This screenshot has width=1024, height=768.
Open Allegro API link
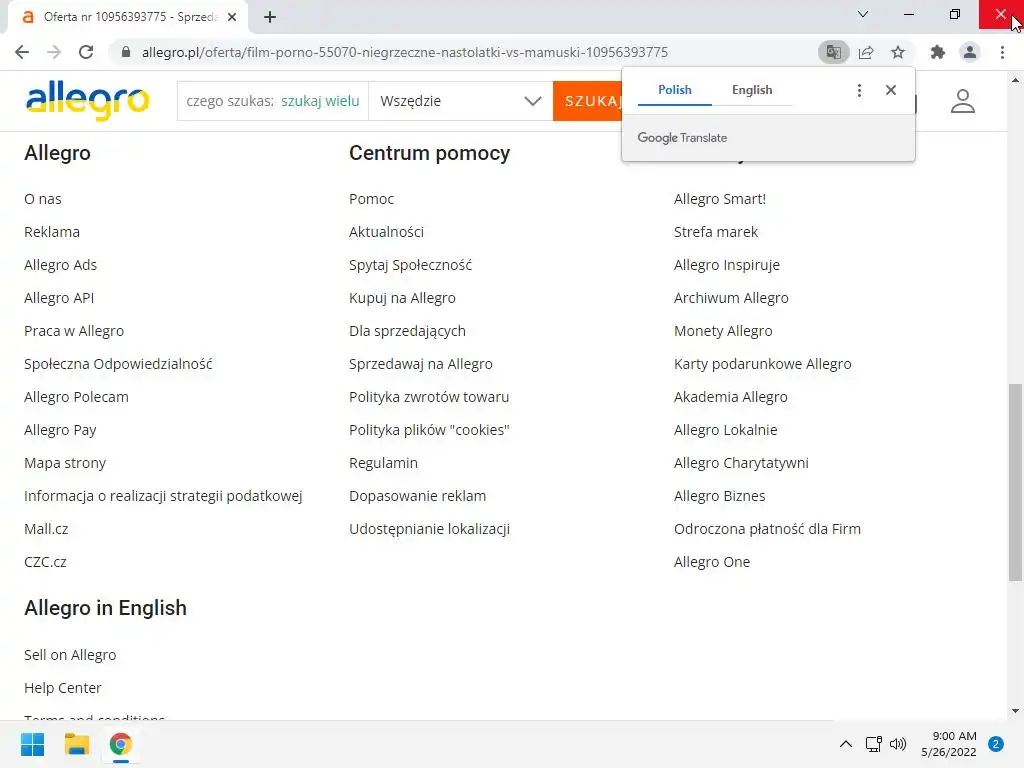[59, 298]
